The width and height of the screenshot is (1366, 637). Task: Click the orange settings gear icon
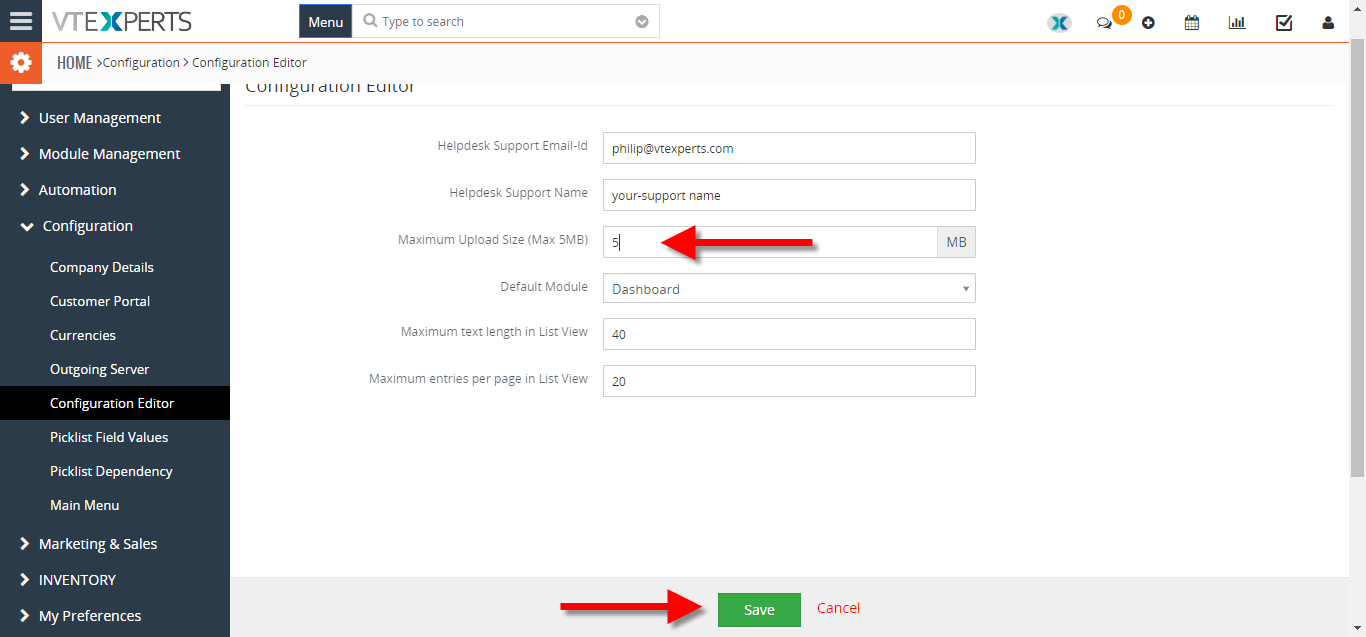tap(21, 63)
